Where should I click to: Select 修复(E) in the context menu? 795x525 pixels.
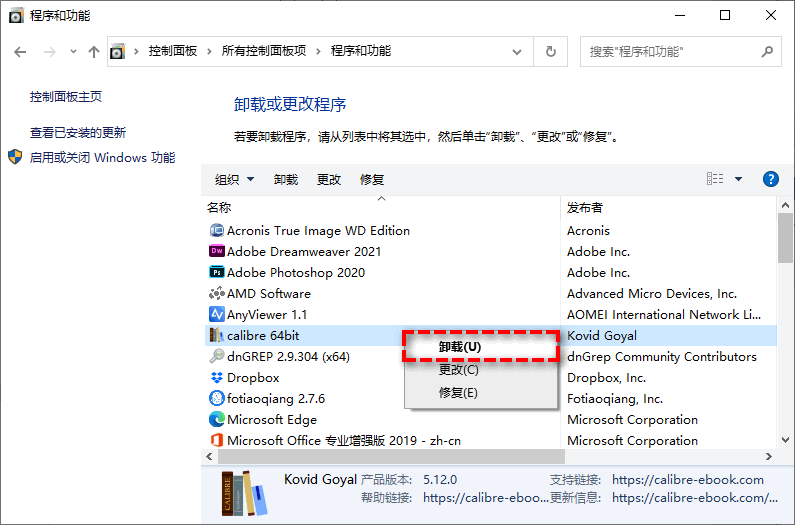pos(458,393)
